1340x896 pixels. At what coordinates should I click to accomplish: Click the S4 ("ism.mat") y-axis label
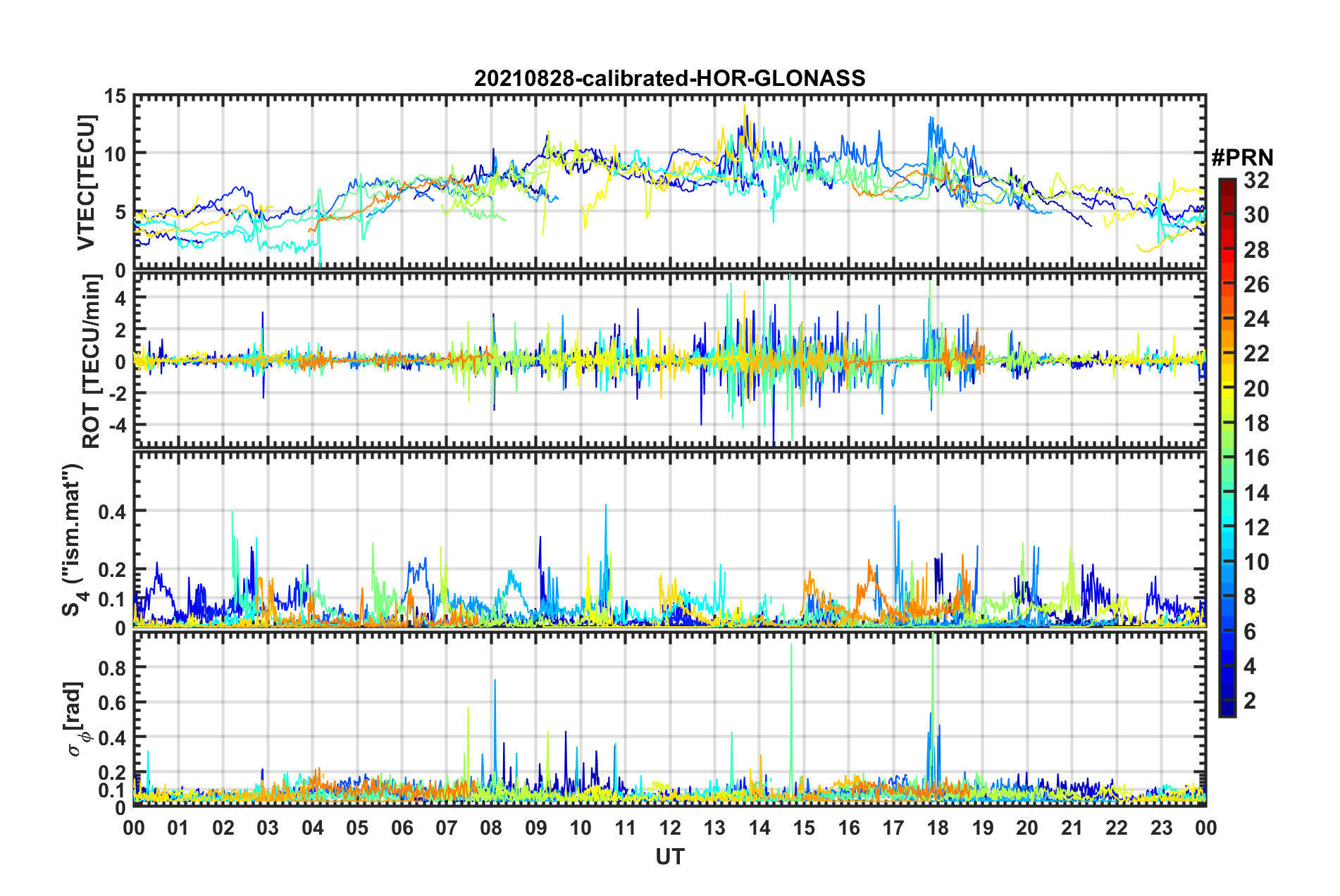(73, 540)
